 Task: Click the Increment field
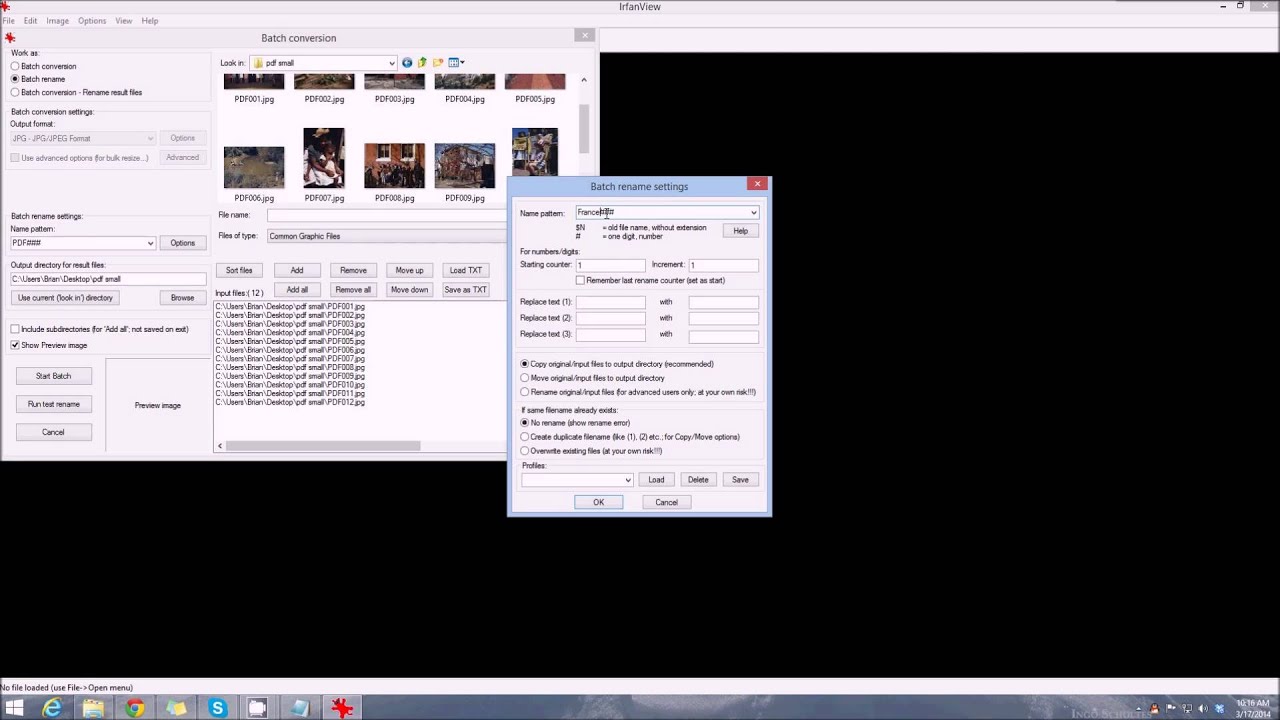(723, 265)
